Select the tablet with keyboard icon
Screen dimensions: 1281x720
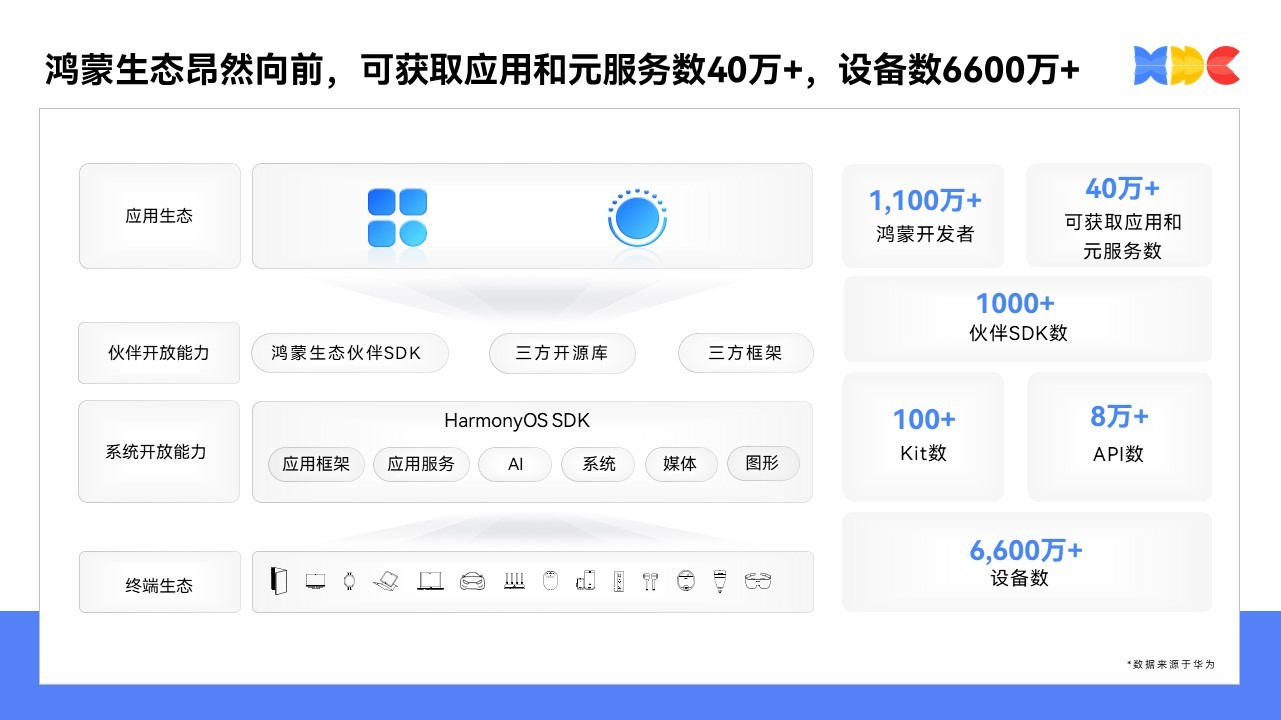point(386,580)
